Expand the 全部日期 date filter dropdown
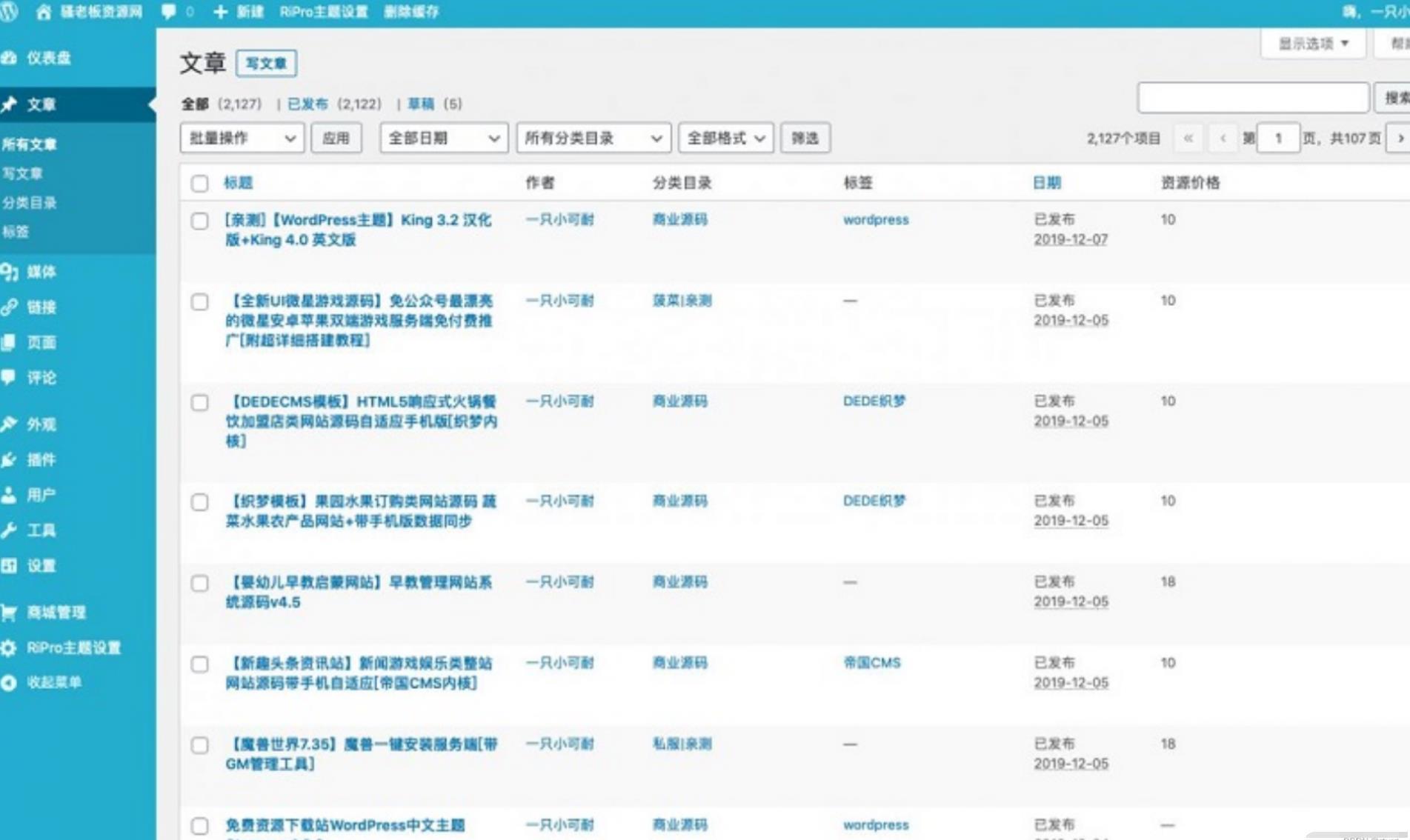Screen dimensions: 1410x840 coord(442,138)
